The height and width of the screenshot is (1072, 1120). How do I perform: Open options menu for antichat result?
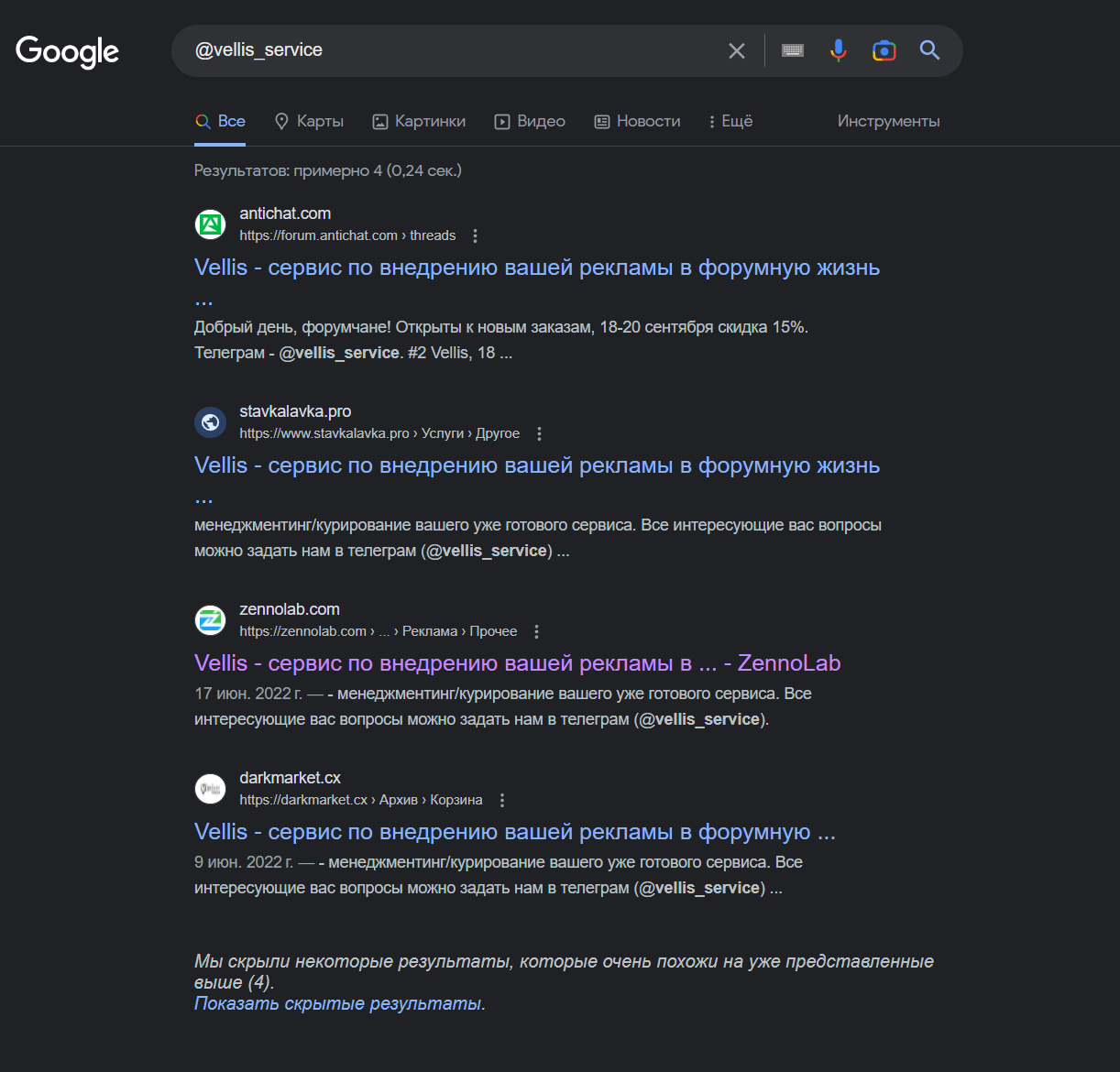pyautogui.click(x=475, y=236)
